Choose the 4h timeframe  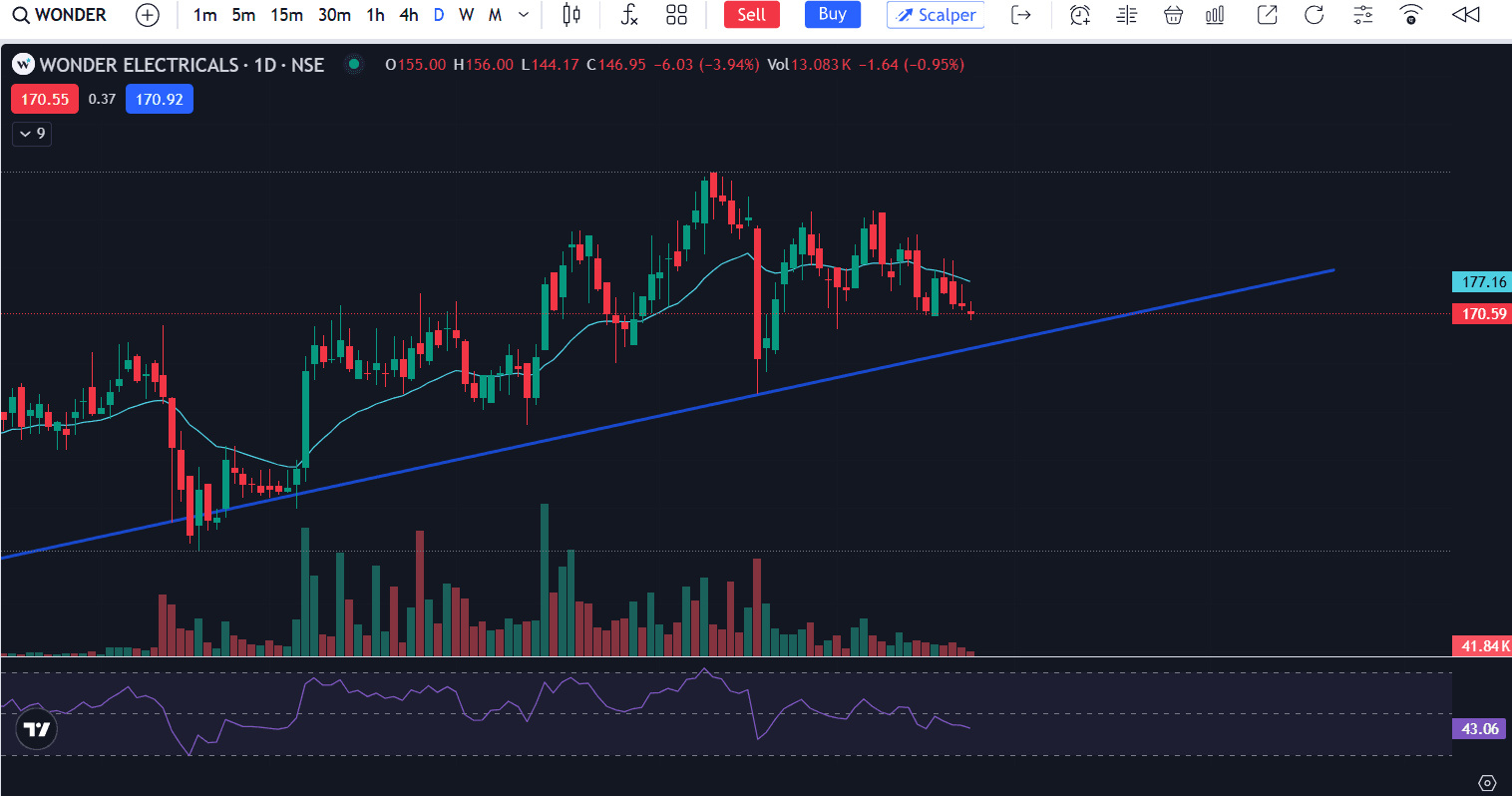click(408, 15)
